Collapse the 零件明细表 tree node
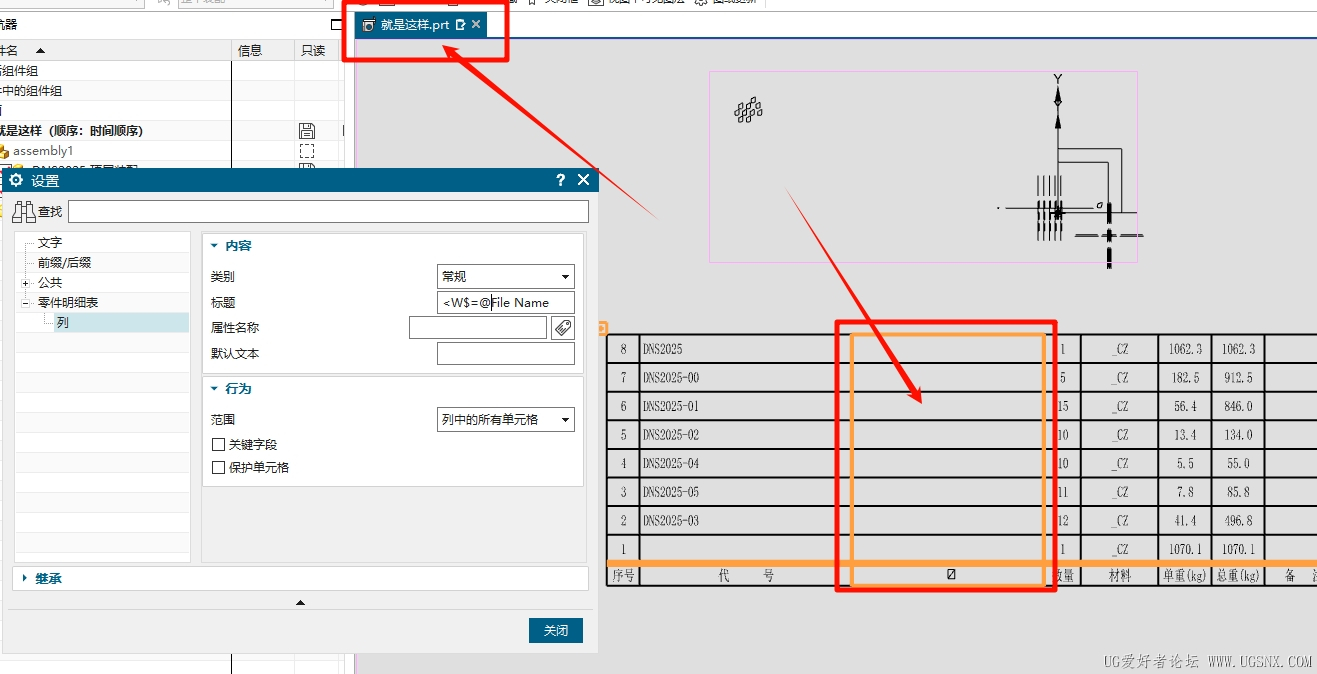Screen dimensions: 1317x674 pyautogui.click(x=25, y=302)
